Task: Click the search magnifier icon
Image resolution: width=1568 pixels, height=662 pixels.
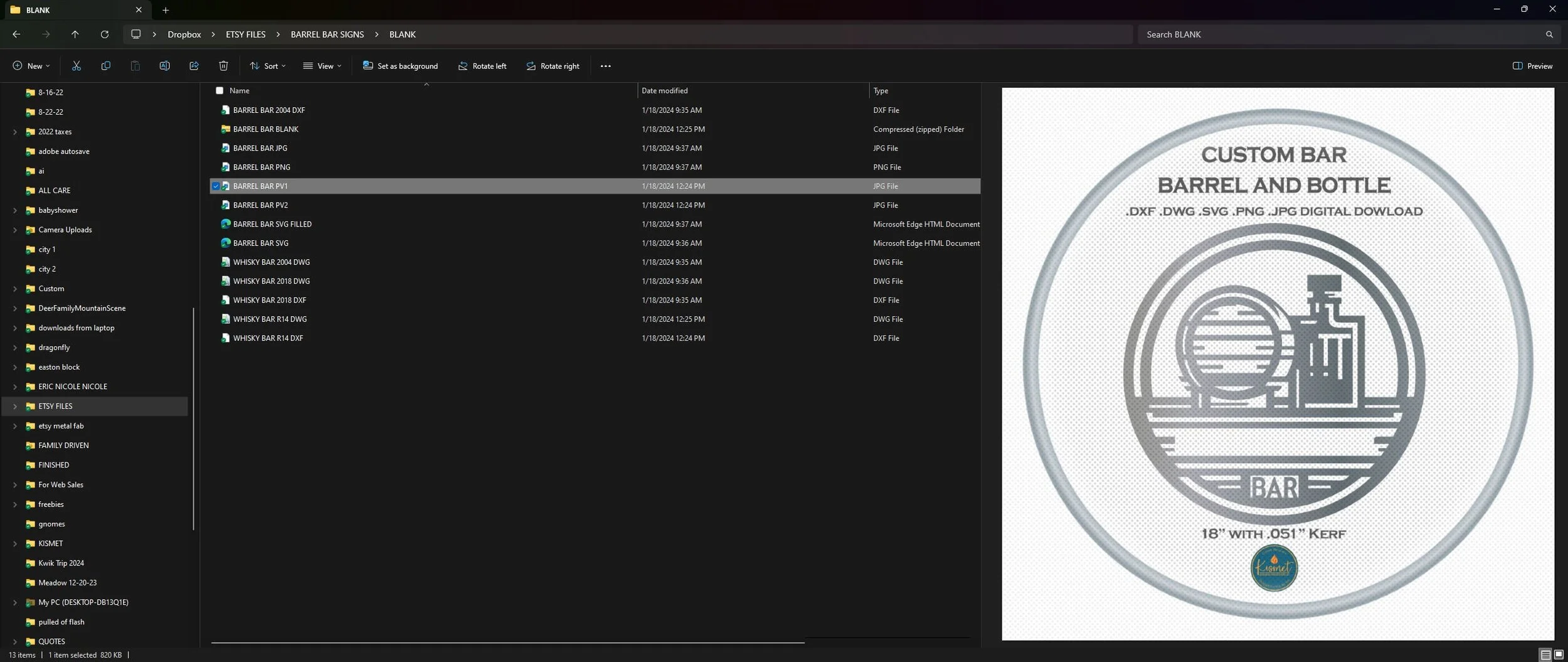Action: (1549, 35)
